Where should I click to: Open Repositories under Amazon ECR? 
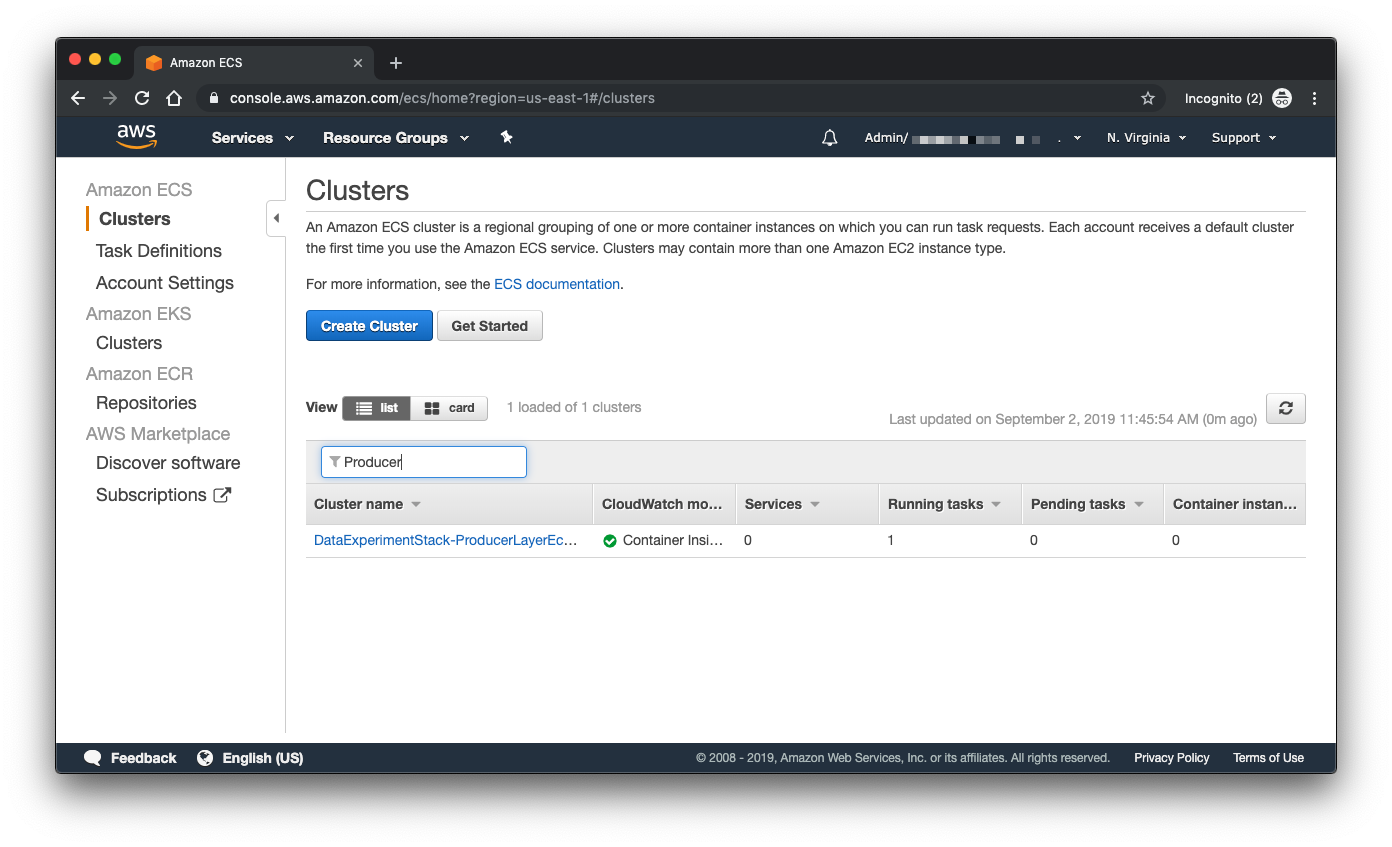click(x=146, y=403)
